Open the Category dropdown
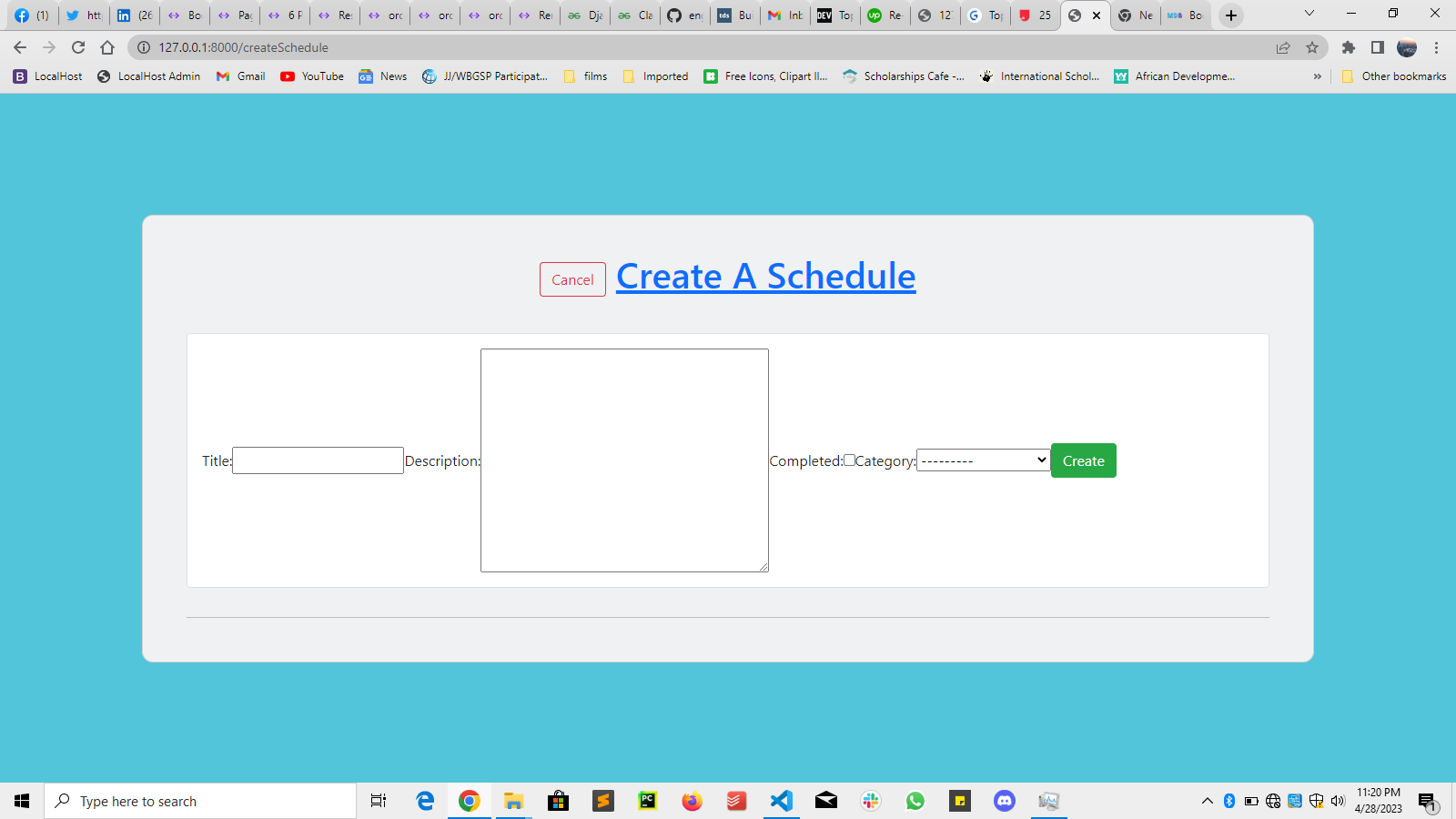 click(x=982, y=460)
